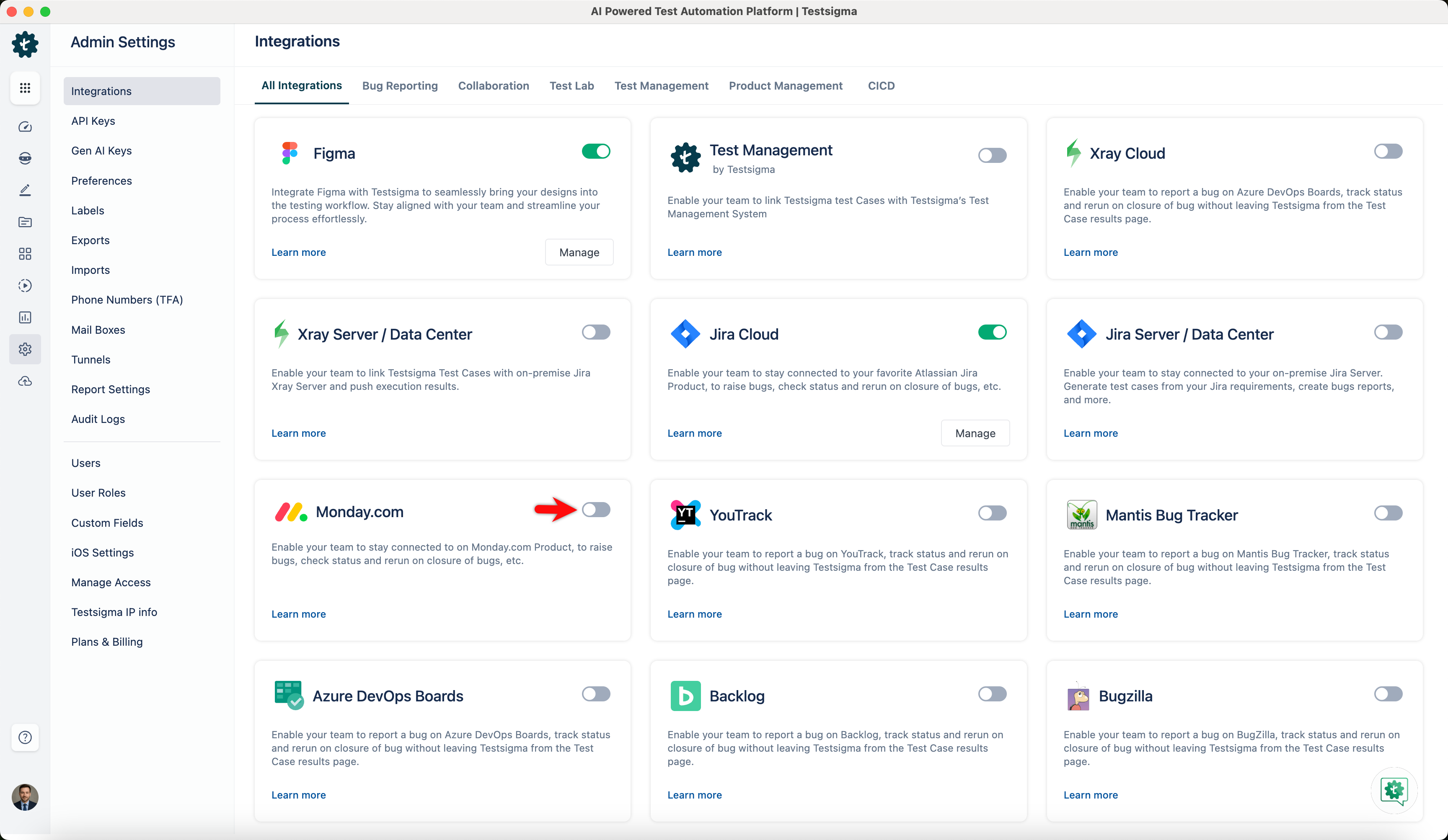Enable the YouTrack integration toggle
1448x840 pixels.
click(992, 513)
